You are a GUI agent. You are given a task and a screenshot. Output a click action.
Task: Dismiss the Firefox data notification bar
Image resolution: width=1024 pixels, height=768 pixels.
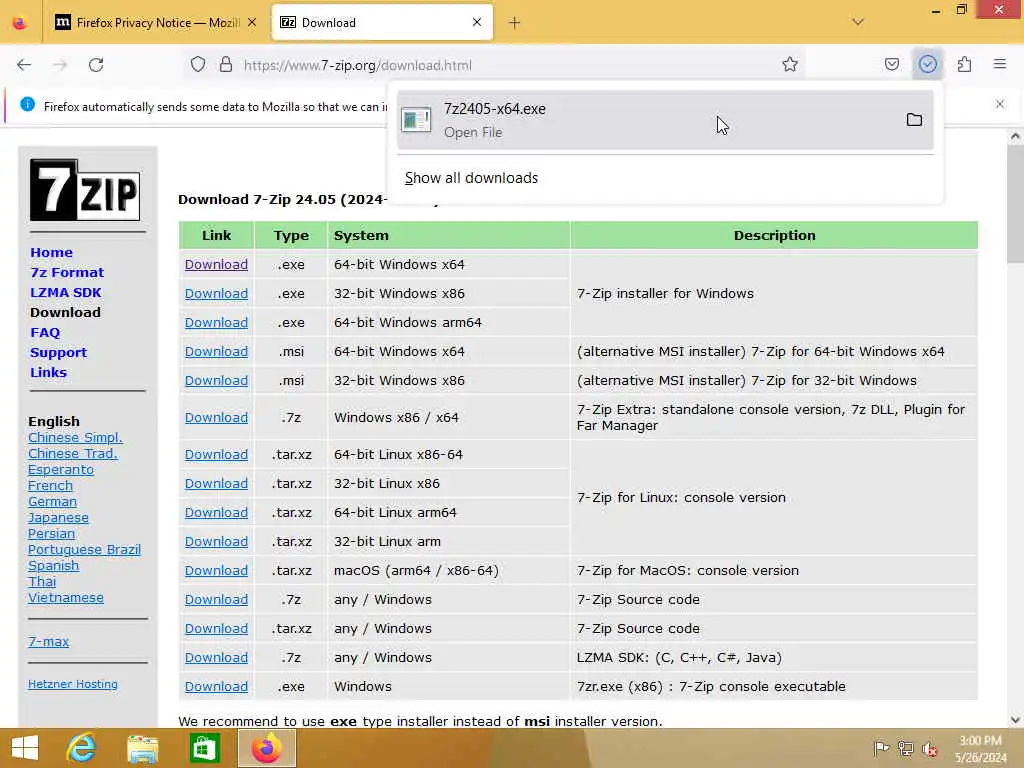[x=1000, y=104]
